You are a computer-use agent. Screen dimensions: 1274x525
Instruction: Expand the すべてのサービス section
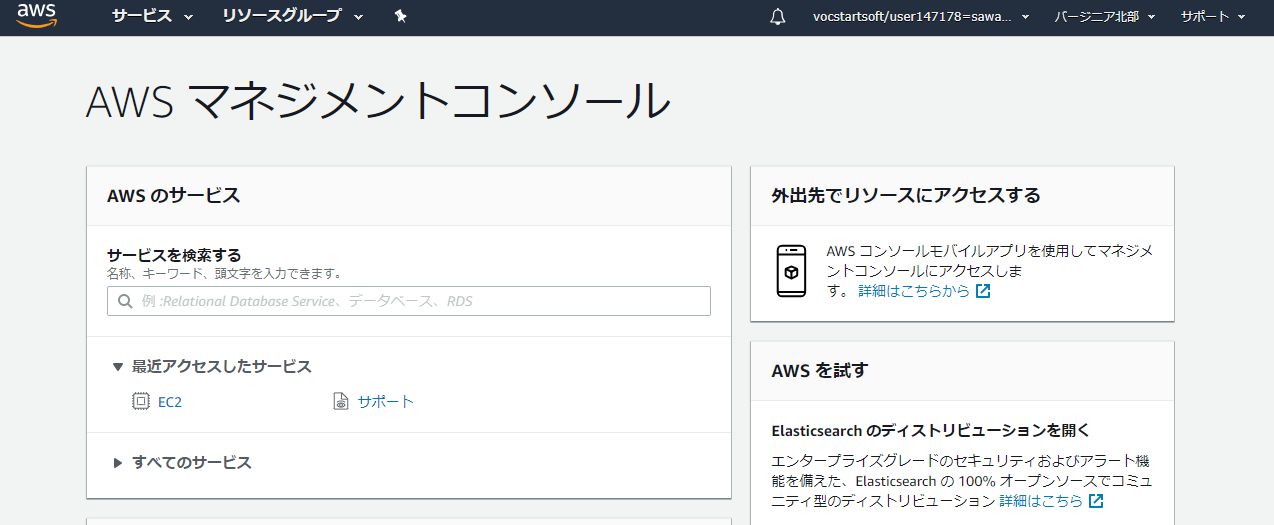tap(181, 463)
